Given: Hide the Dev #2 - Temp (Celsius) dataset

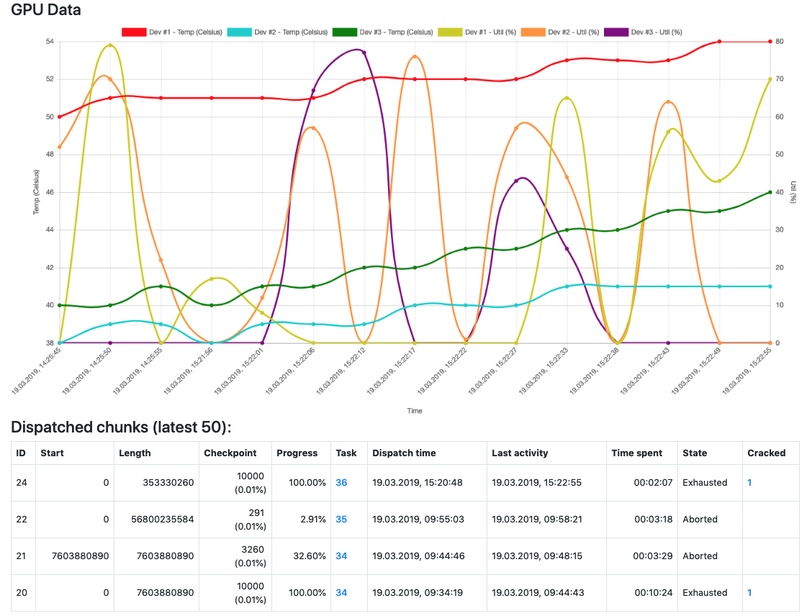Looking at the screenshot, I should [284, 32].
